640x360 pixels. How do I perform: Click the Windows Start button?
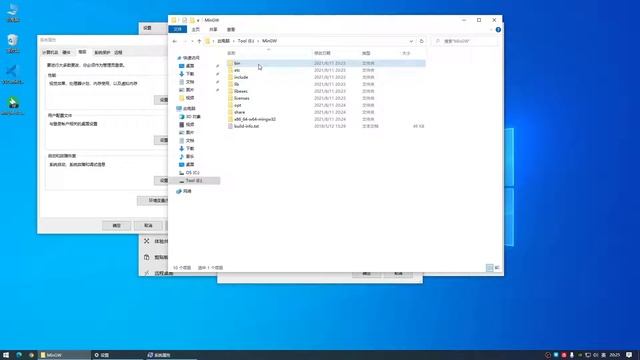coord(6,355)
